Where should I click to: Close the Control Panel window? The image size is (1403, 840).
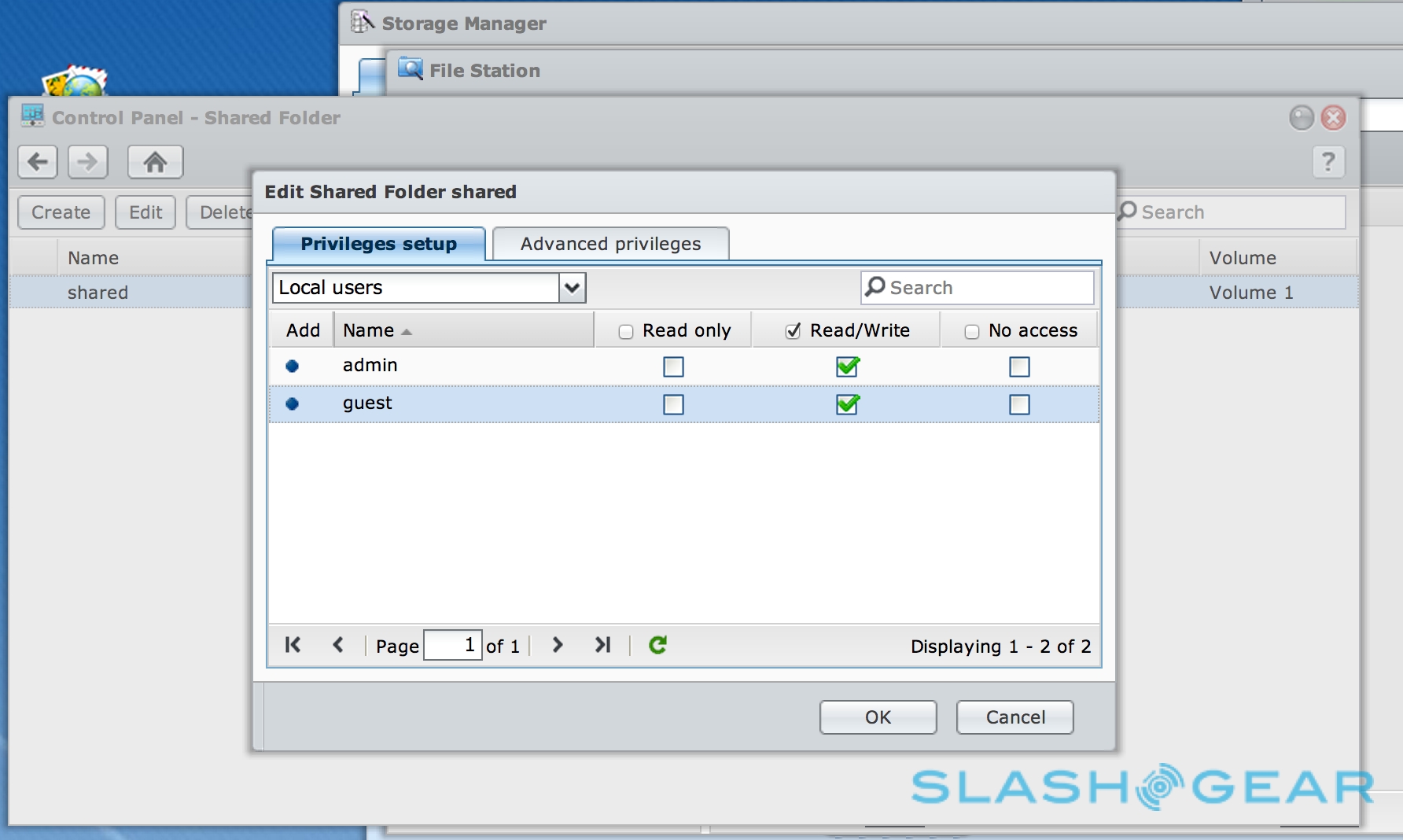[1333, 118]
